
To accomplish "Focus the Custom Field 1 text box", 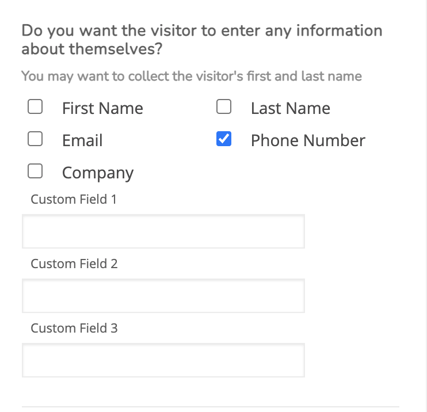I will [x=163, y=231].
